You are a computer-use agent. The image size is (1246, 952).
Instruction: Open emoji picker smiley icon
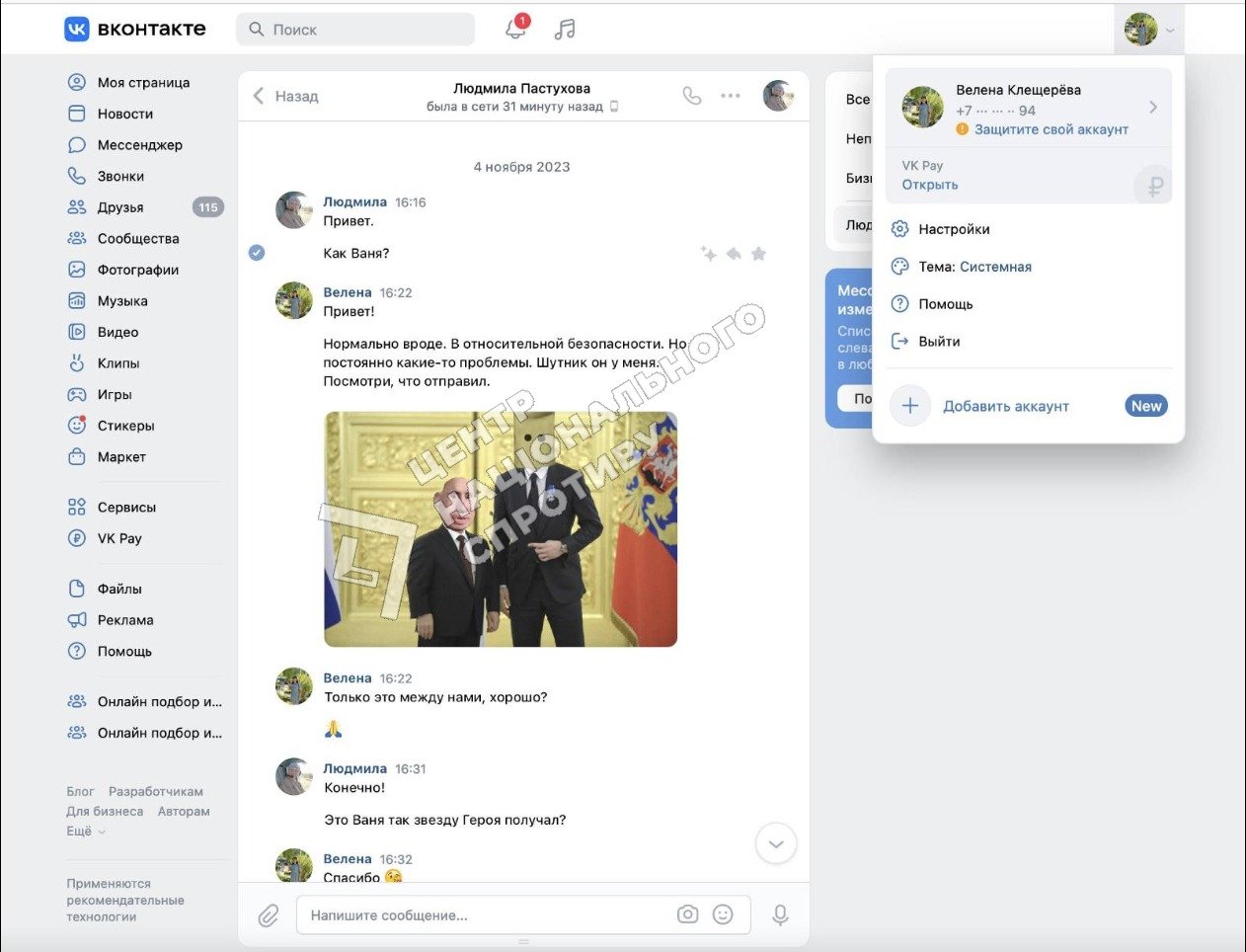coord(723,914)
